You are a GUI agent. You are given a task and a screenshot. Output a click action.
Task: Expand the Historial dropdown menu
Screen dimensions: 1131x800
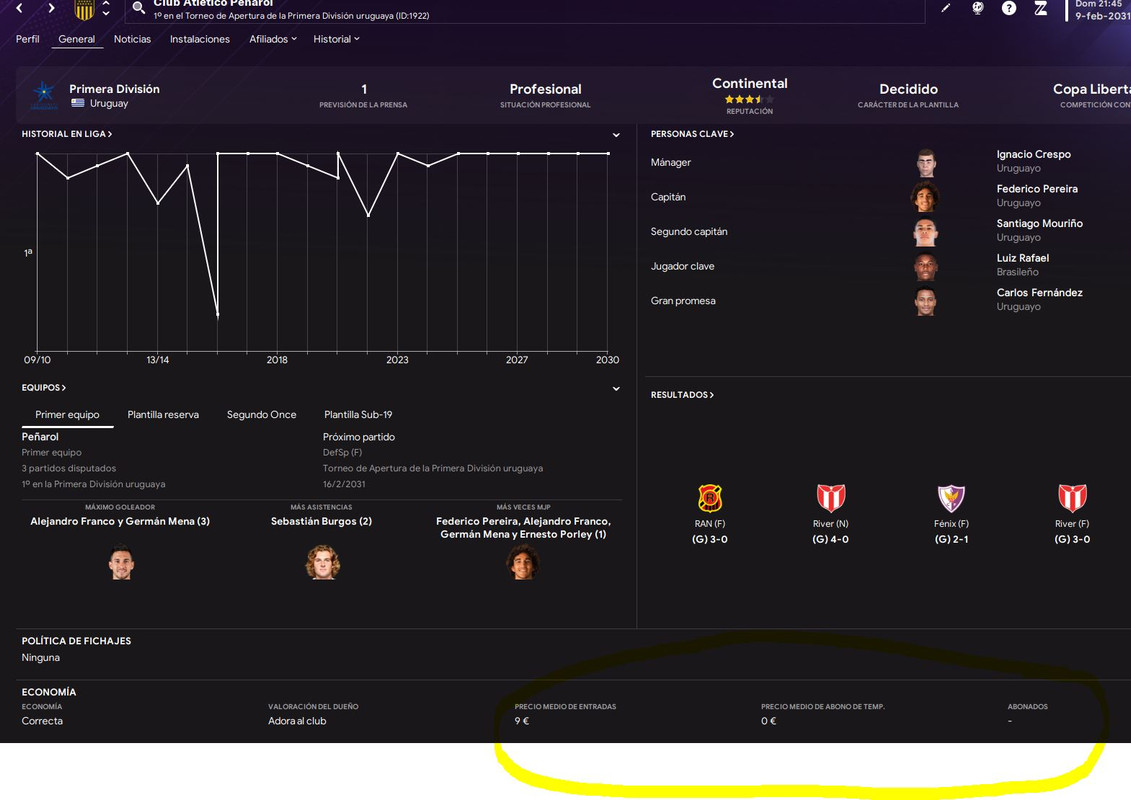coord(336,39)
